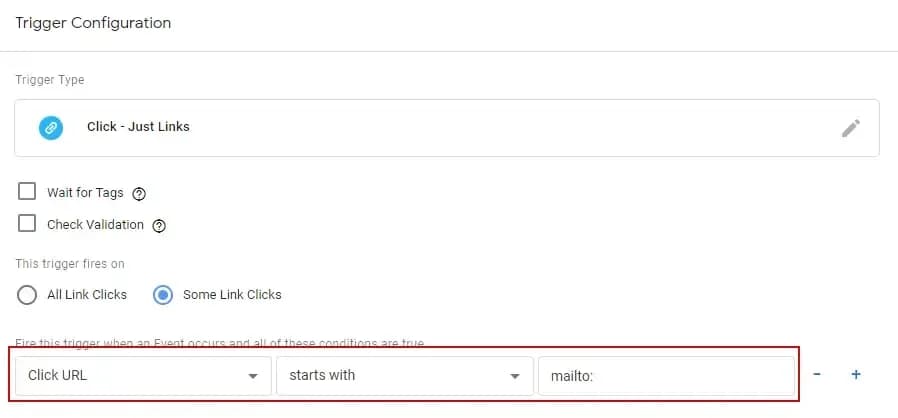Click the pencil edit icon for trigger type
This screenshot has height=418, width=898.
850,128
